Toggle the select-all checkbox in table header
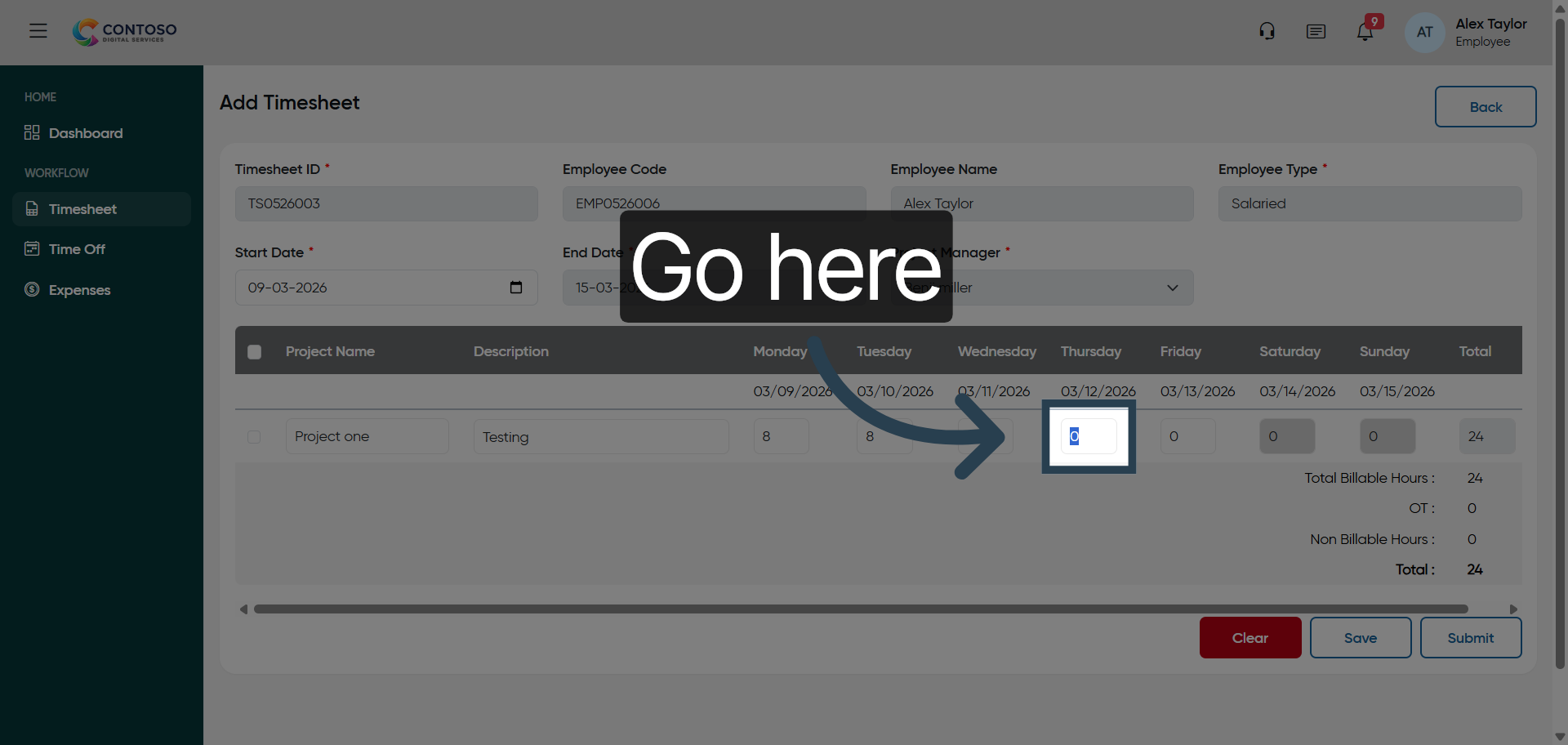Viewport: 1568px width, 745px height. 254,351
